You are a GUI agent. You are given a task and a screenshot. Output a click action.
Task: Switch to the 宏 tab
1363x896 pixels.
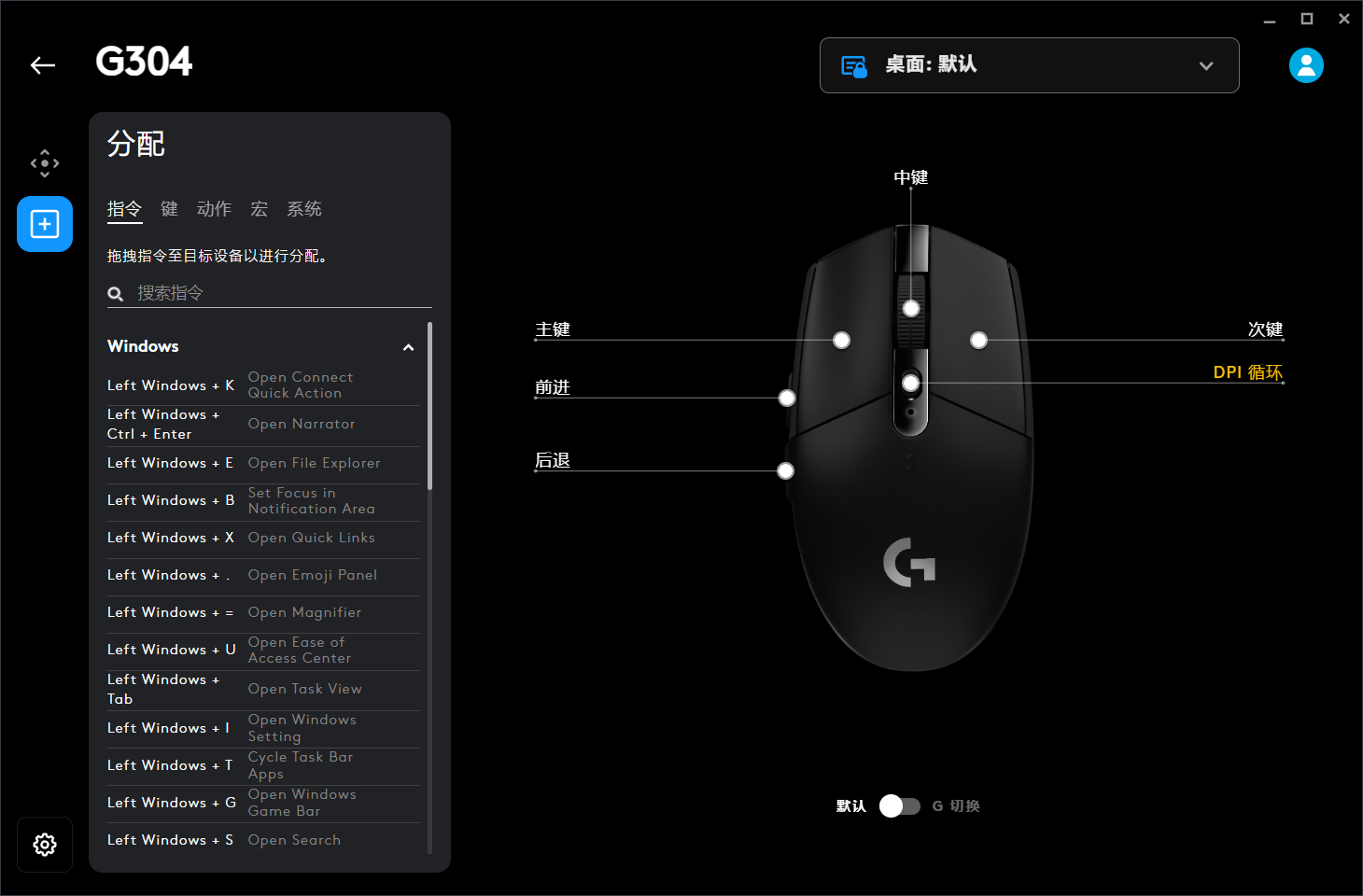pos(260,209)
